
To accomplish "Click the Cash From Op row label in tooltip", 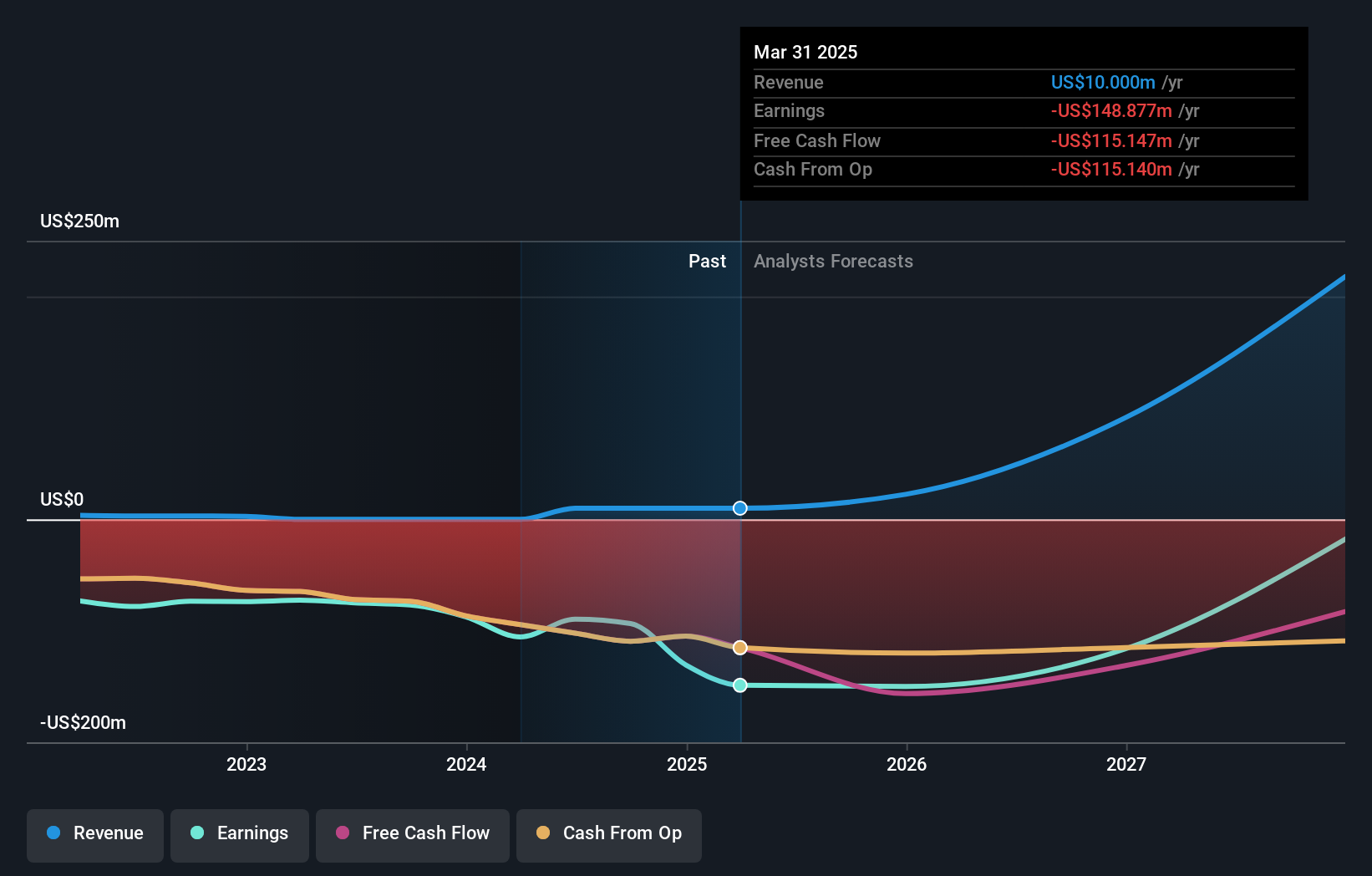I will 813,170.
